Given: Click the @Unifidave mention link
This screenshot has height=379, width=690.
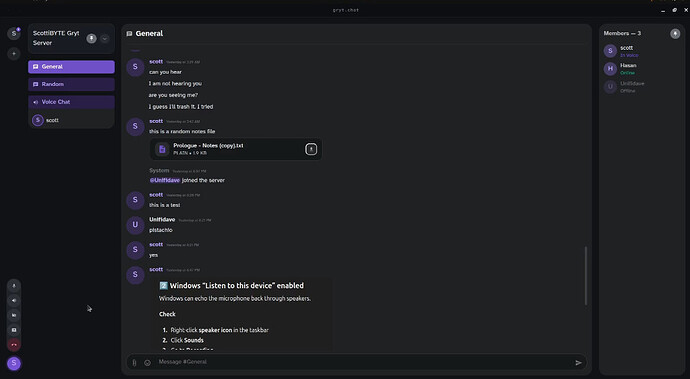Looking at the screenshot, I should [165, 180].
